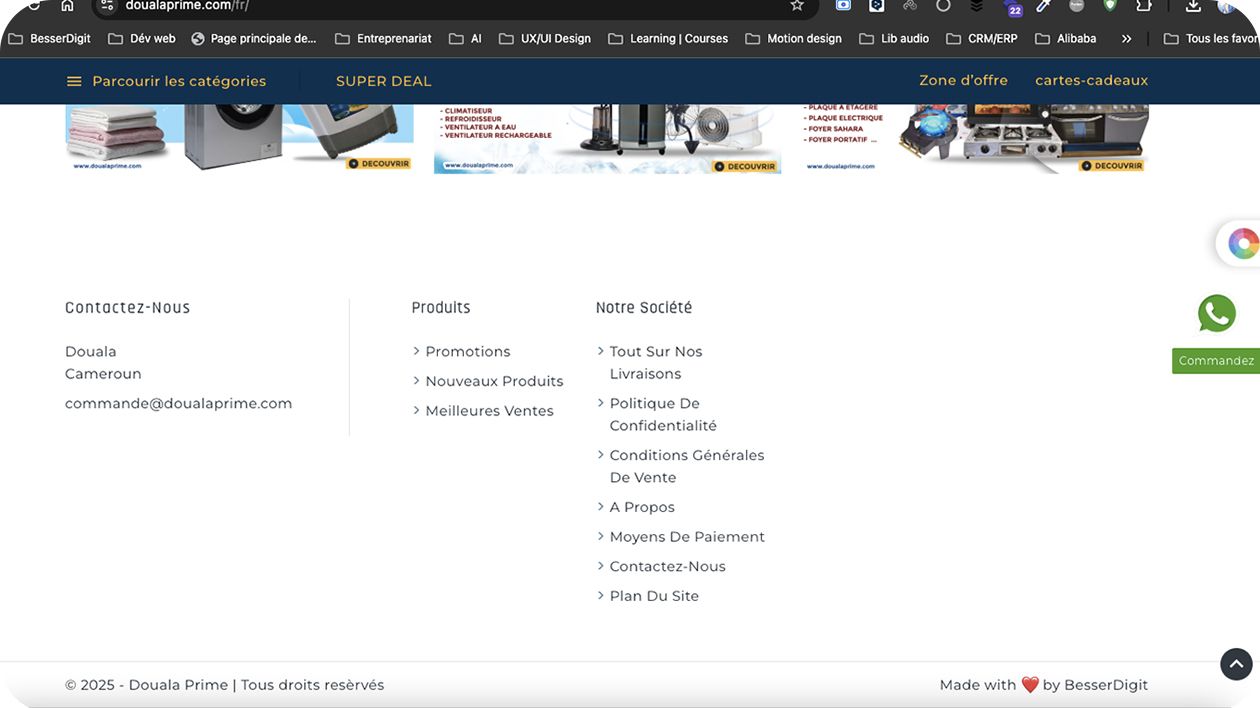Screen dimensions: 1260x708
Task: Click the Notre Société column heading
Action: coord(644,308)
